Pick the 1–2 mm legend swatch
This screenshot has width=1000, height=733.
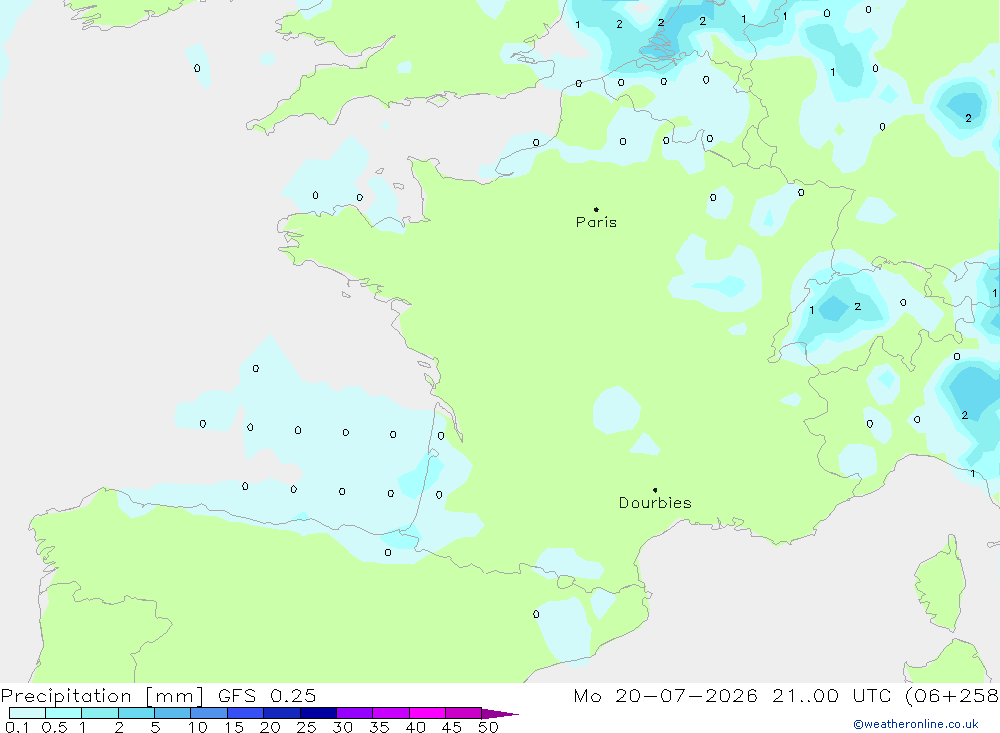click(100, 713)
